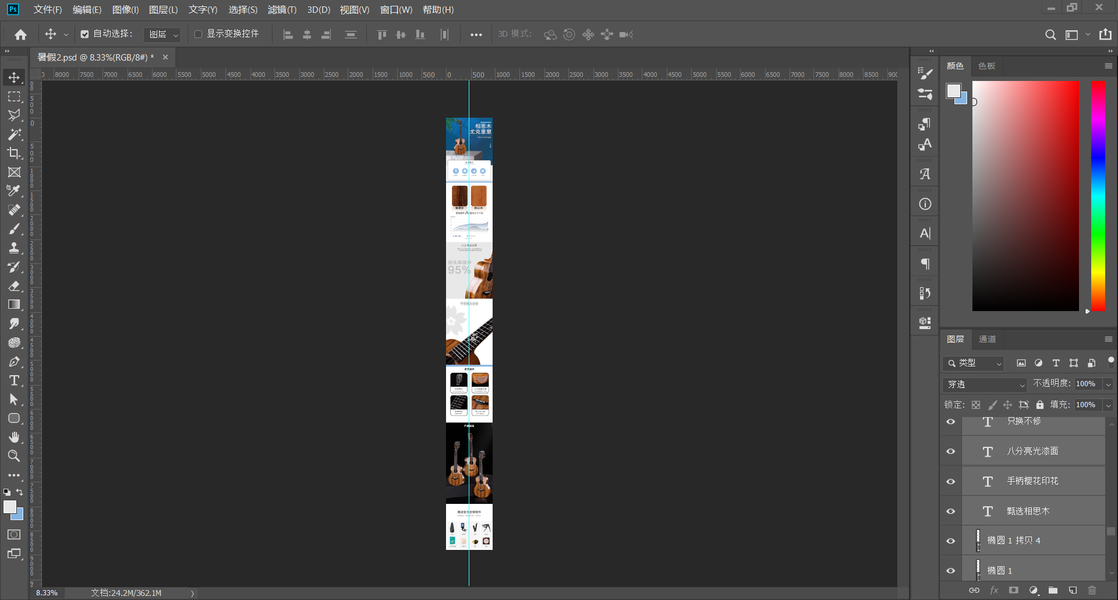Open the 穿透 blend mode dropdown

985,384
